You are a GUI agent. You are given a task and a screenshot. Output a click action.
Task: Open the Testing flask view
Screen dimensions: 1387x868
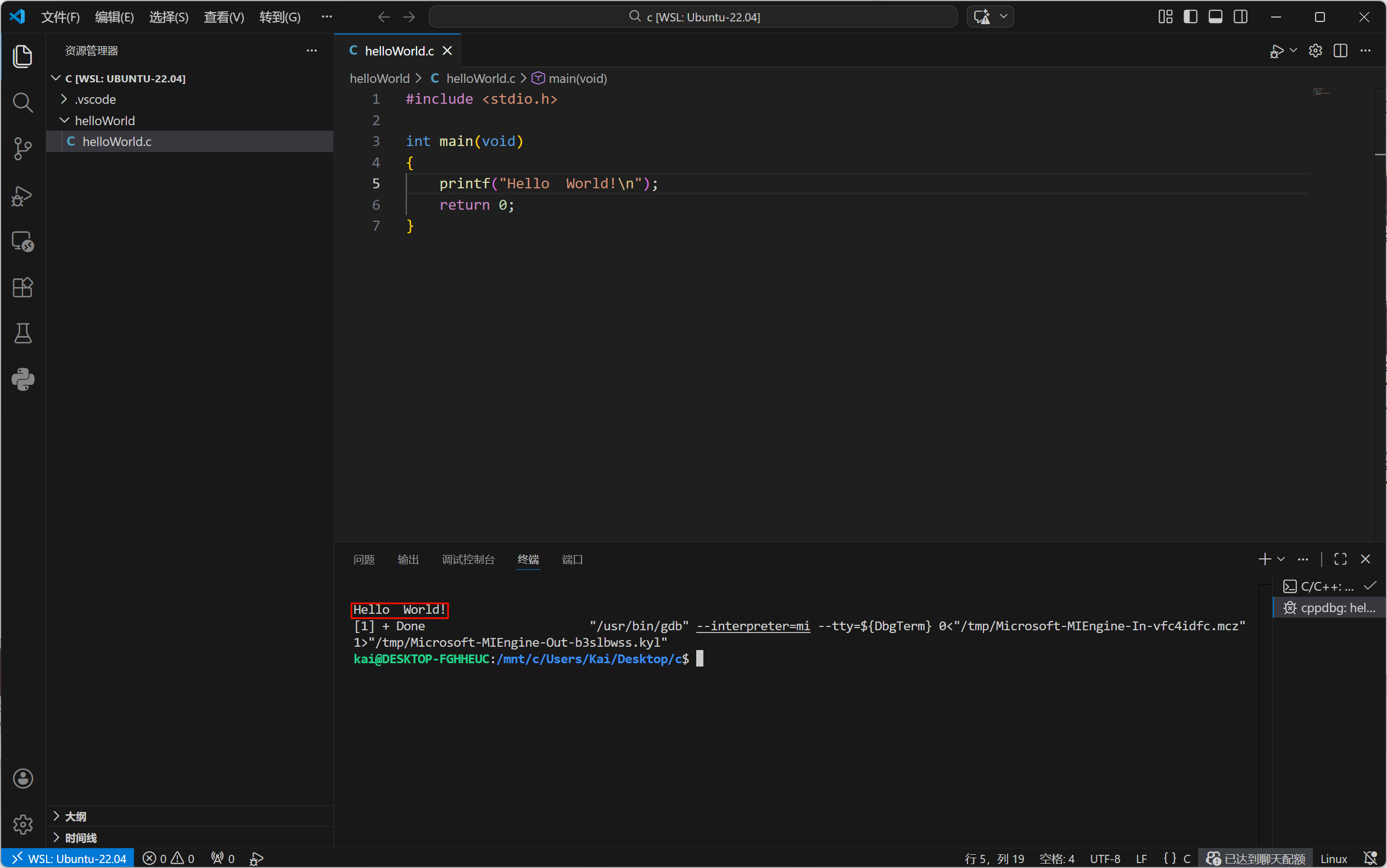23,333
